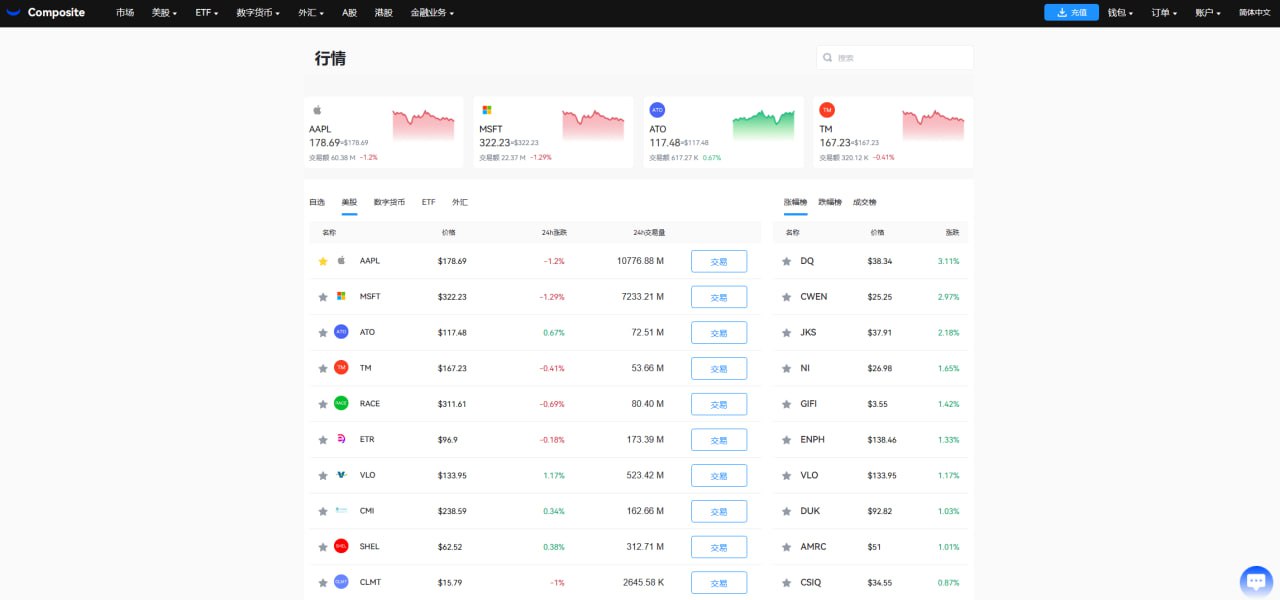1280x600 pixels.
Task: Star DQ in the gainers list
Action: [787, 261]
